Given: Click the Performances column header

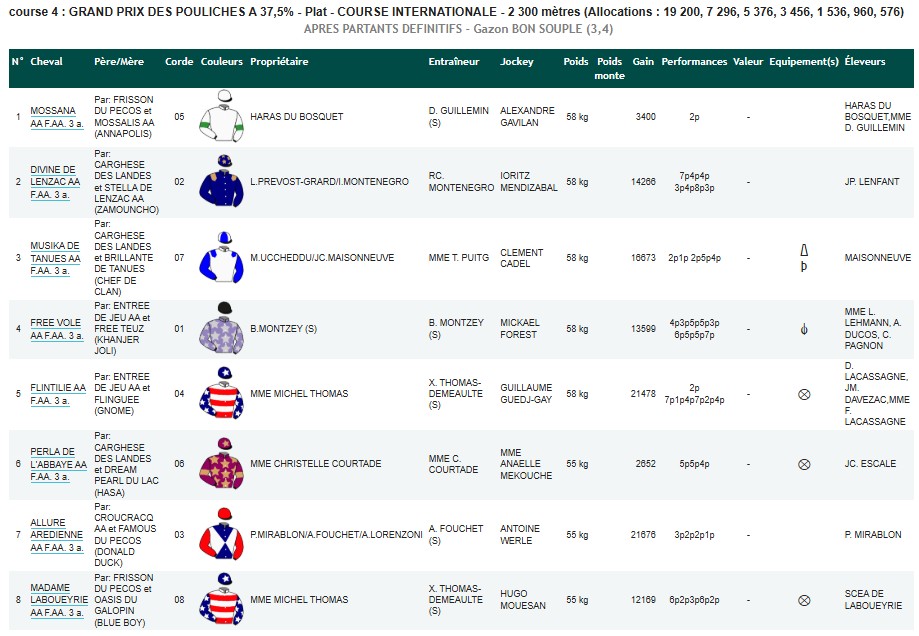Looking at the screenshot, I should tap(694, 62).
